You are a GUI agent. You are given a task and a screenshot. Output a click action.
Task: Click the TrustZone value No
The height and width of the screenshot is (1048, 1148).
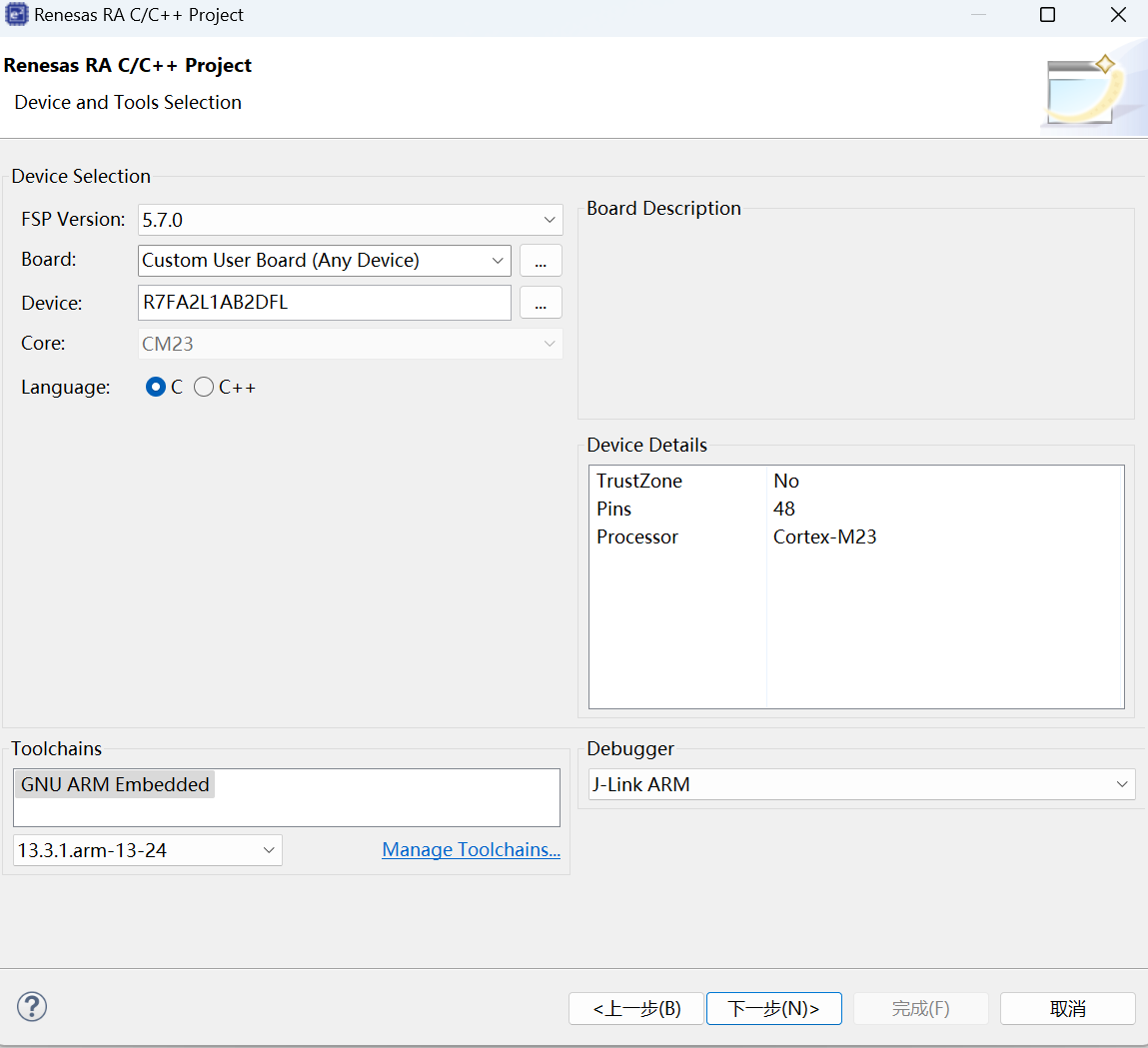point(785,481)
